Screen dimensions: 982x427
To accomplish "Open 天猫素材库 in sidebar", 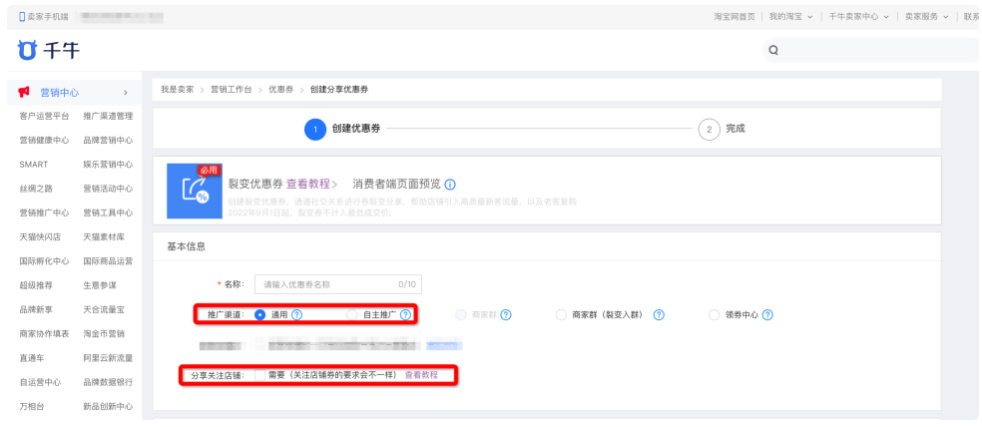I will click(x=104, y=237).
